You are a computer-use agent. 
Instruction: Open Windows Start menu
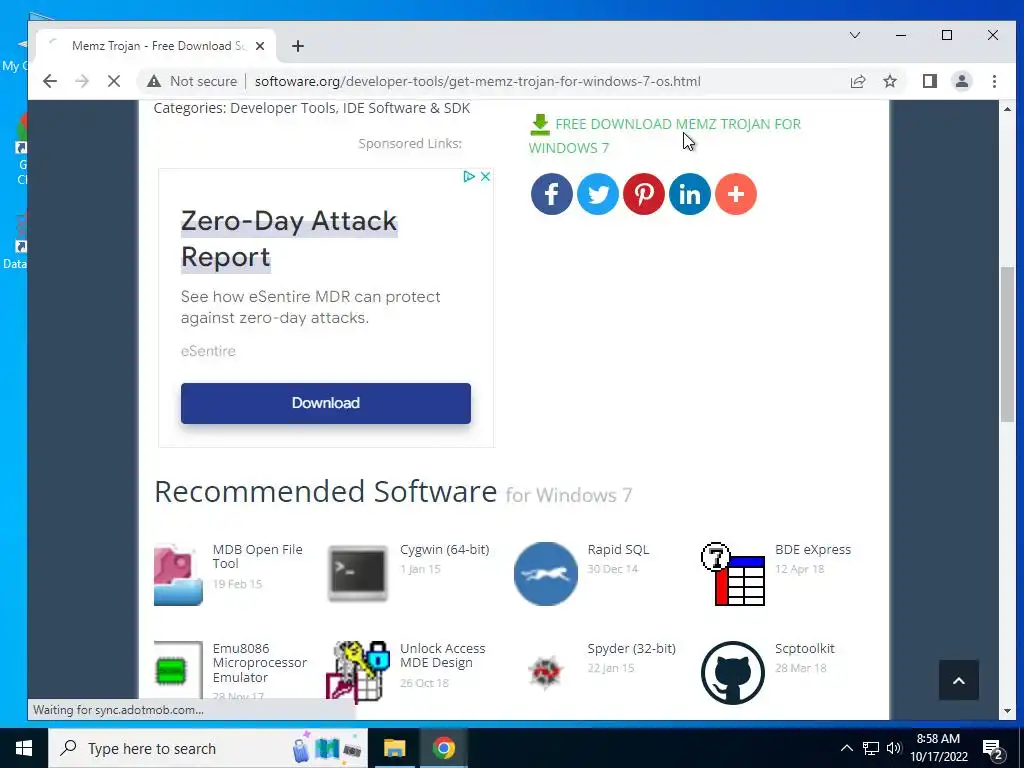(x=24, y=748)
